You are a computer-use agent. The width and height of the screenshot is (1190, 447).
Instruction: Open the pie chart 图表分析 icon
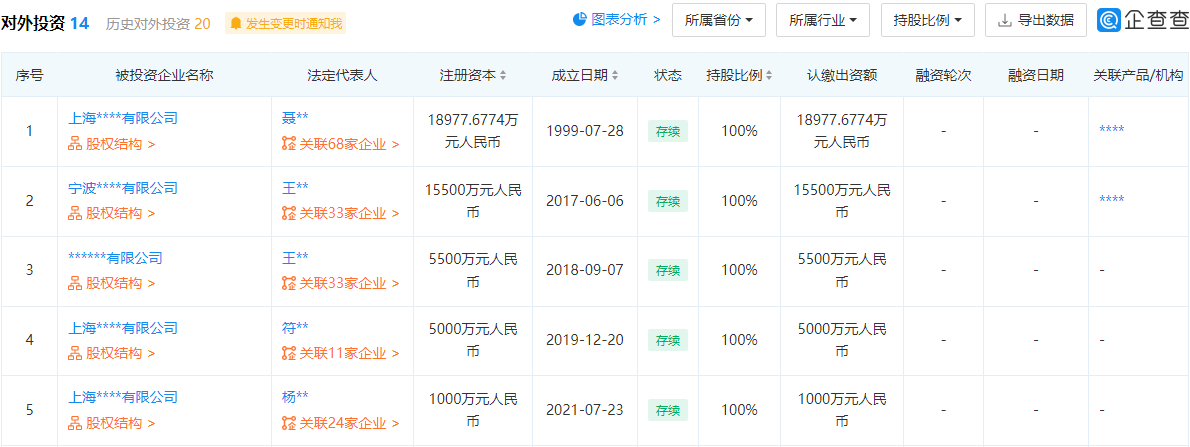[579, 19]
